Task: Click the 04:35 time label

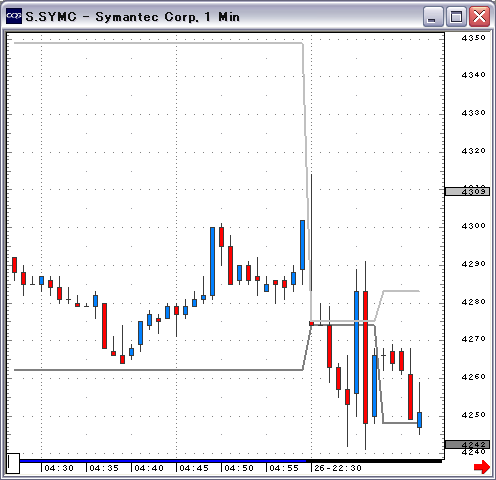Action: 104,468
